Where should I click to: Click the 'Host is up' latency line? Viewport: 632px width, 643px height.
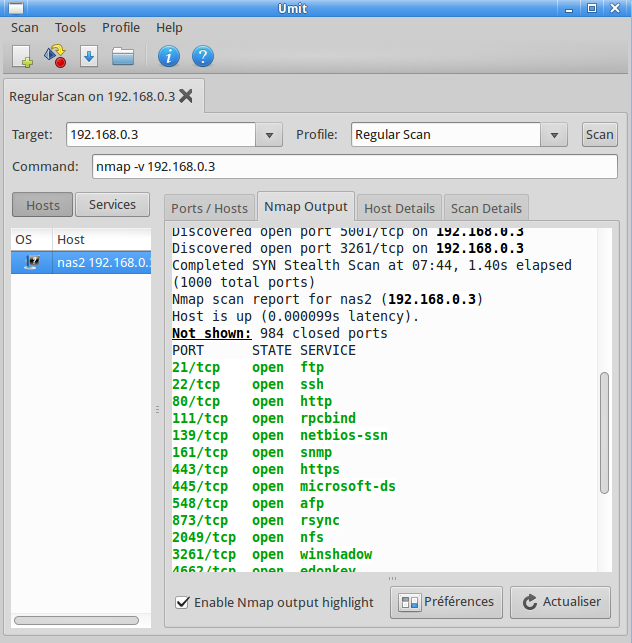pos(295,316)
